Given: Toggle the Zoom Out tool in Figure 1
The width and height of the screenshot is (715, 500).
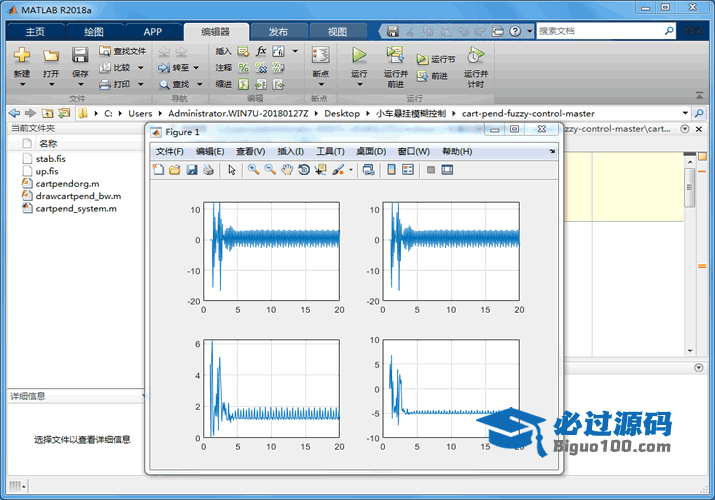Looking at the screenshot, I should (x=270, y=170).
